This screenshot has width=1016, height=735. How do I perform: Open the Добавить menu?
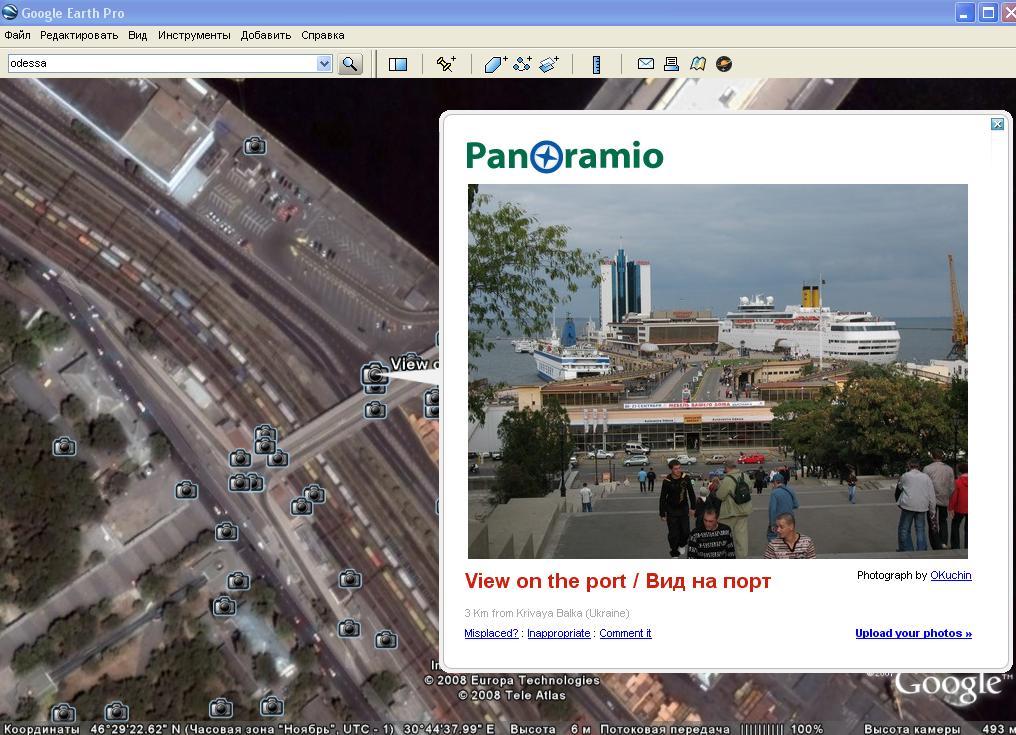pos(266,35)
